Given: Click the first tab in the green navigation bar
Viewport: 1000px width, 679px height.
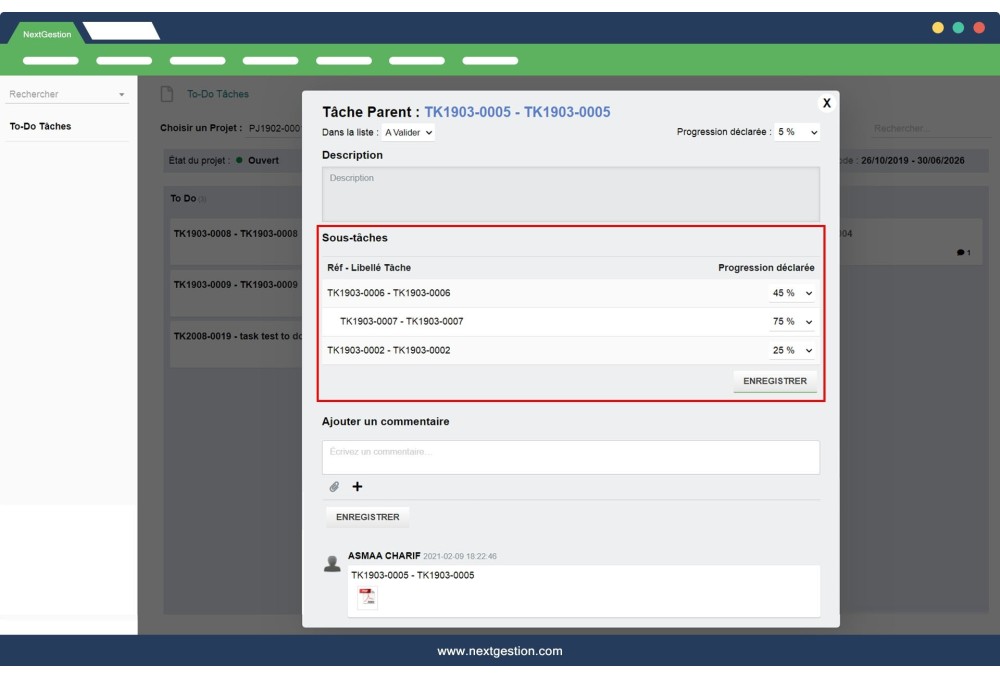Looking at the screenshot, I should [x=50, y=58].
